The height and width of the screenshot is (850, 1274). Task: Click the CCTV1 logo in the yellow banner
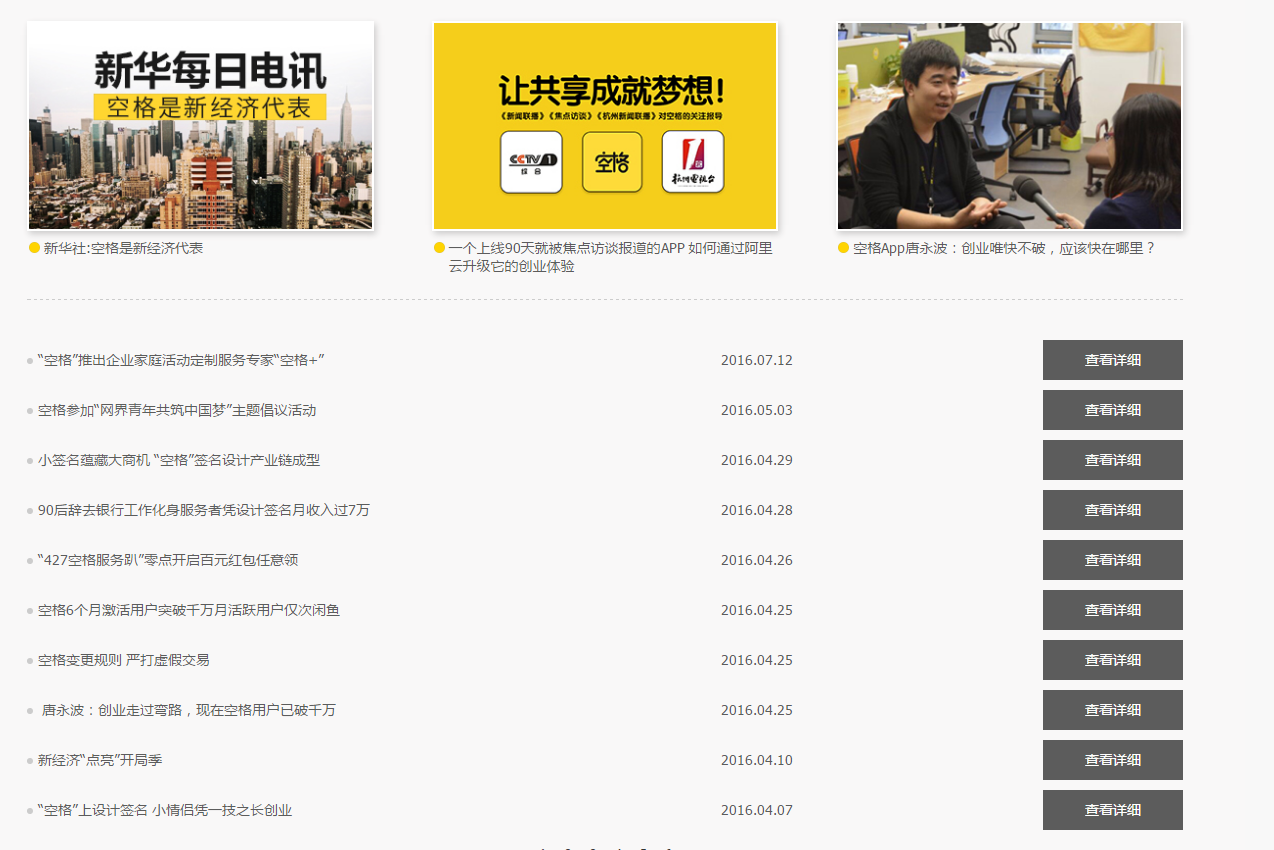click(531, 161)
